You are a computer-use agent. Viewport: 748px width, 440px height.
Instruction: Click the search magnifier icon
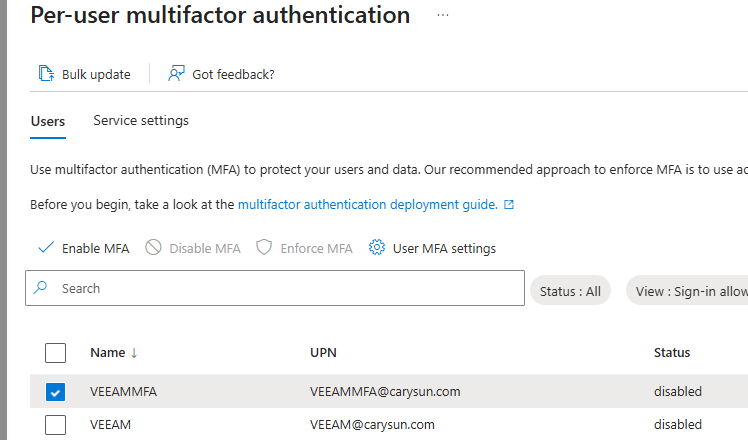click(41, 288)
